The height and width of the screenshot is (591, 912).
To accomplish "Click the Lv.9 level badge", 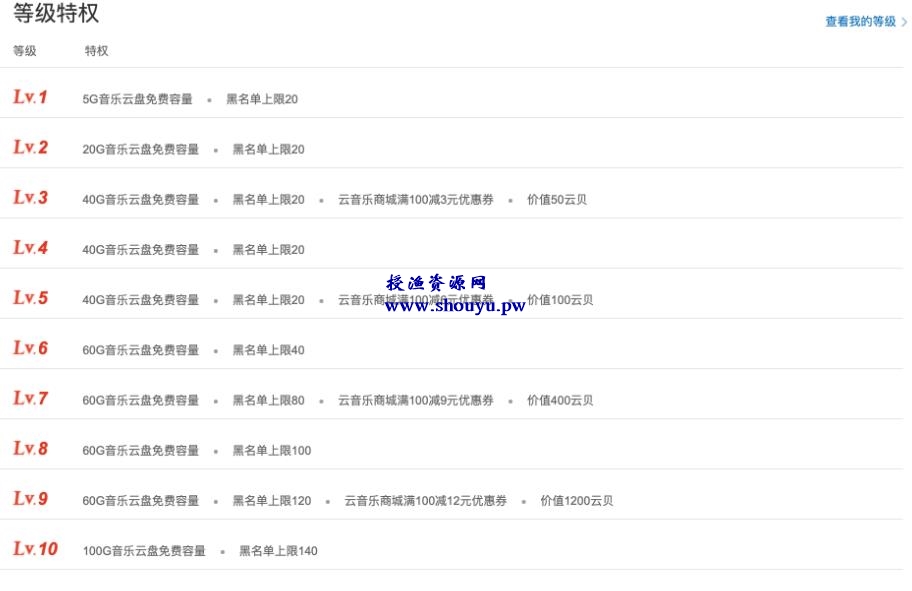I will (x=30, y=499).
